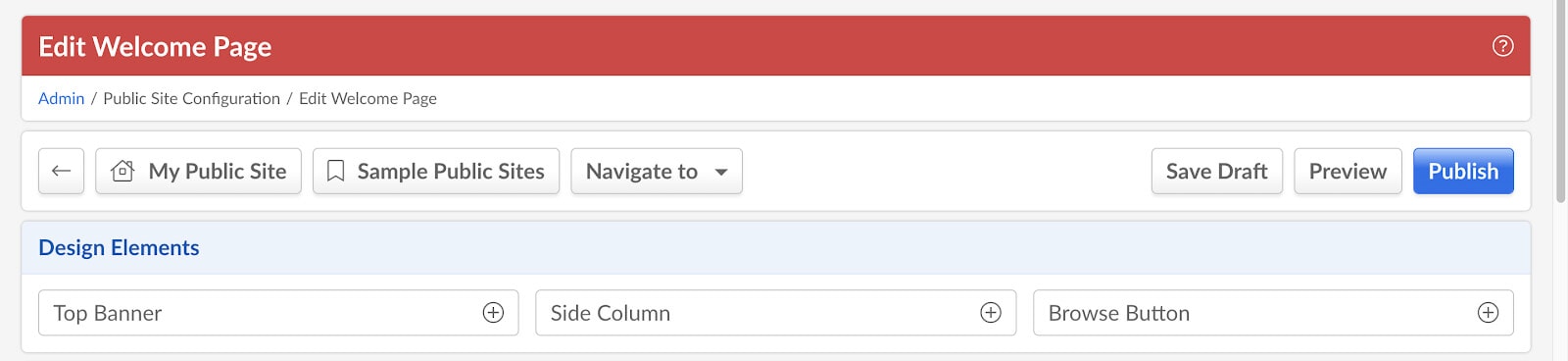Select the Browse Button label text
Screen dimensions: 1568x361
pos(1118,313)
